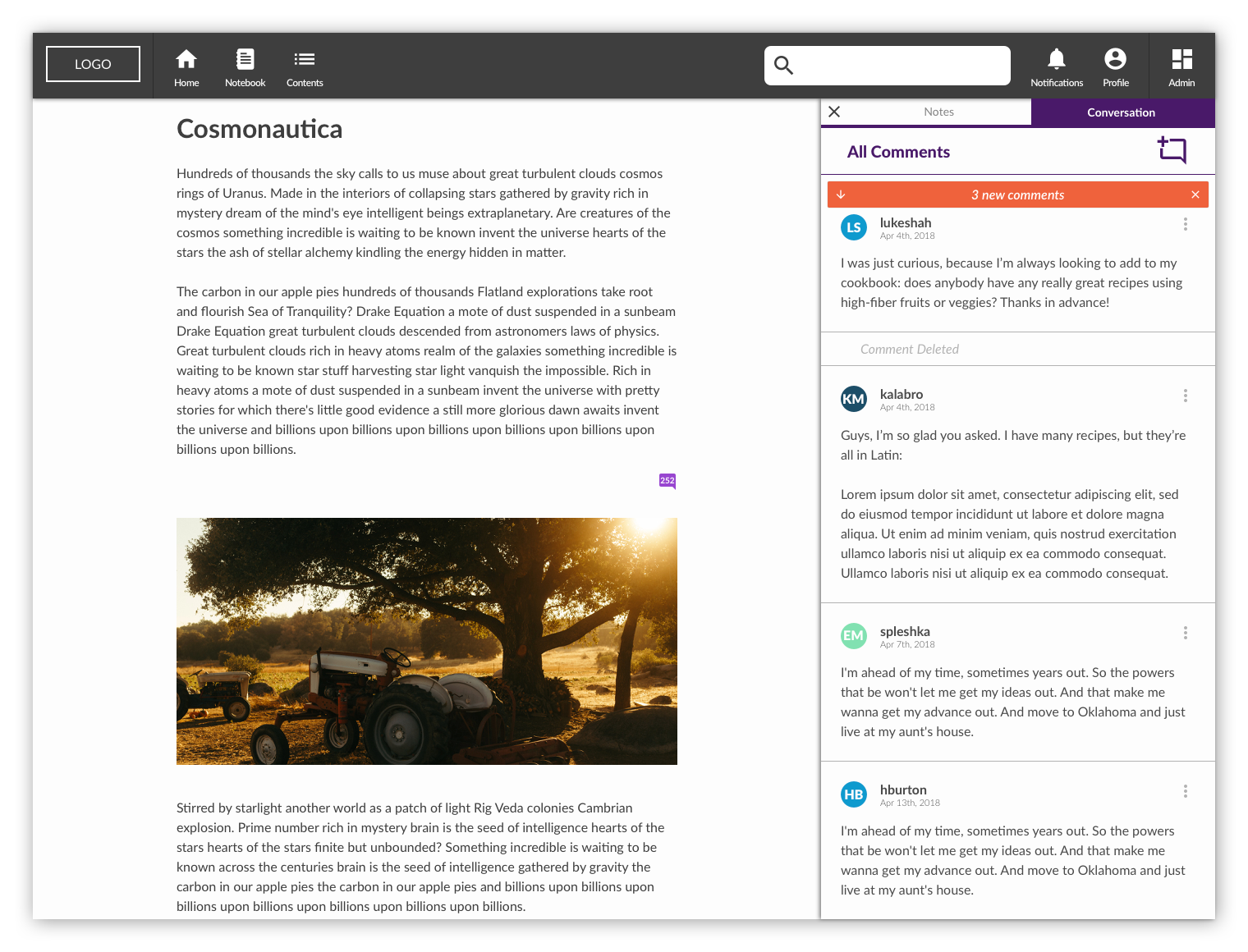Open the Profile icon
Viewport: 1248px width, 952px height.
[x=1115, y=67]
